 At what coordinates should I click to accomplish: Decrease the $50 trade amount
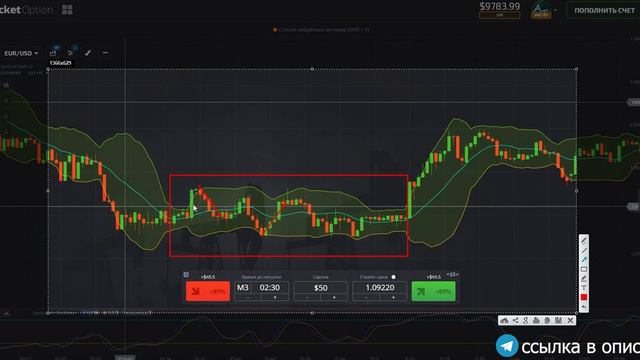(307, 298)
